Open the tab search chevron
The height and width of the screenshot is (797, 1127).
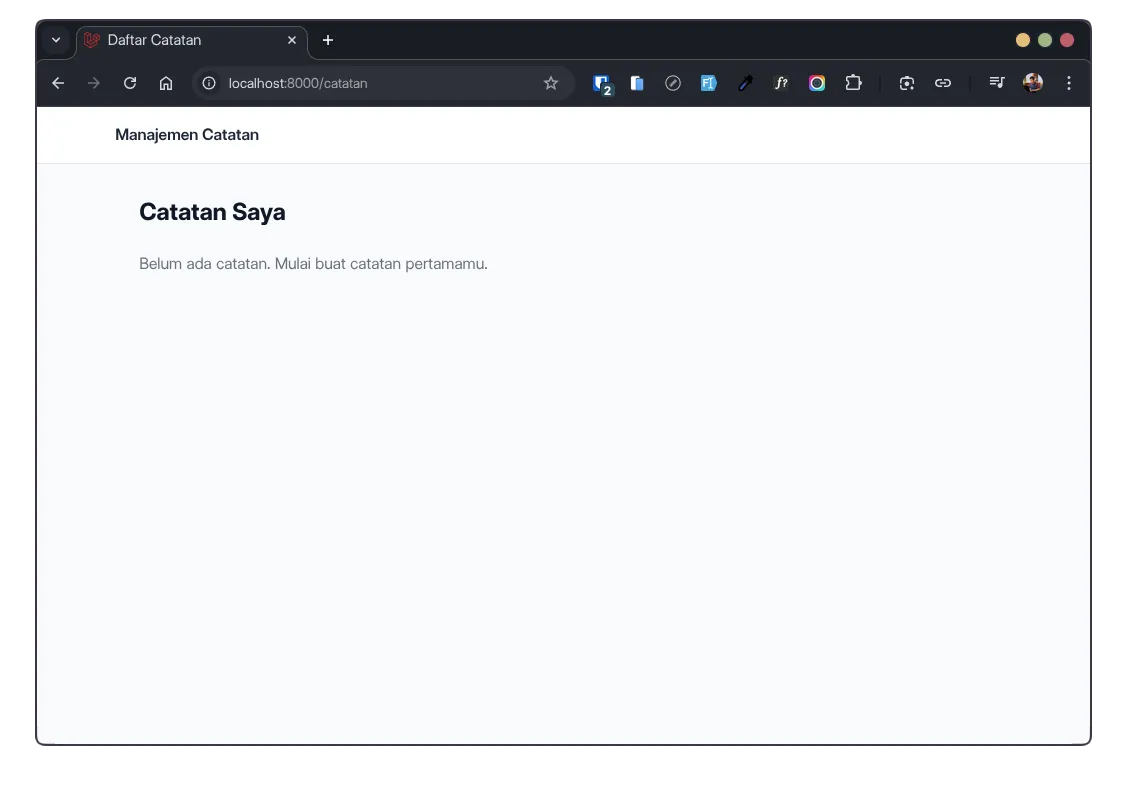(x=56, y=40)
